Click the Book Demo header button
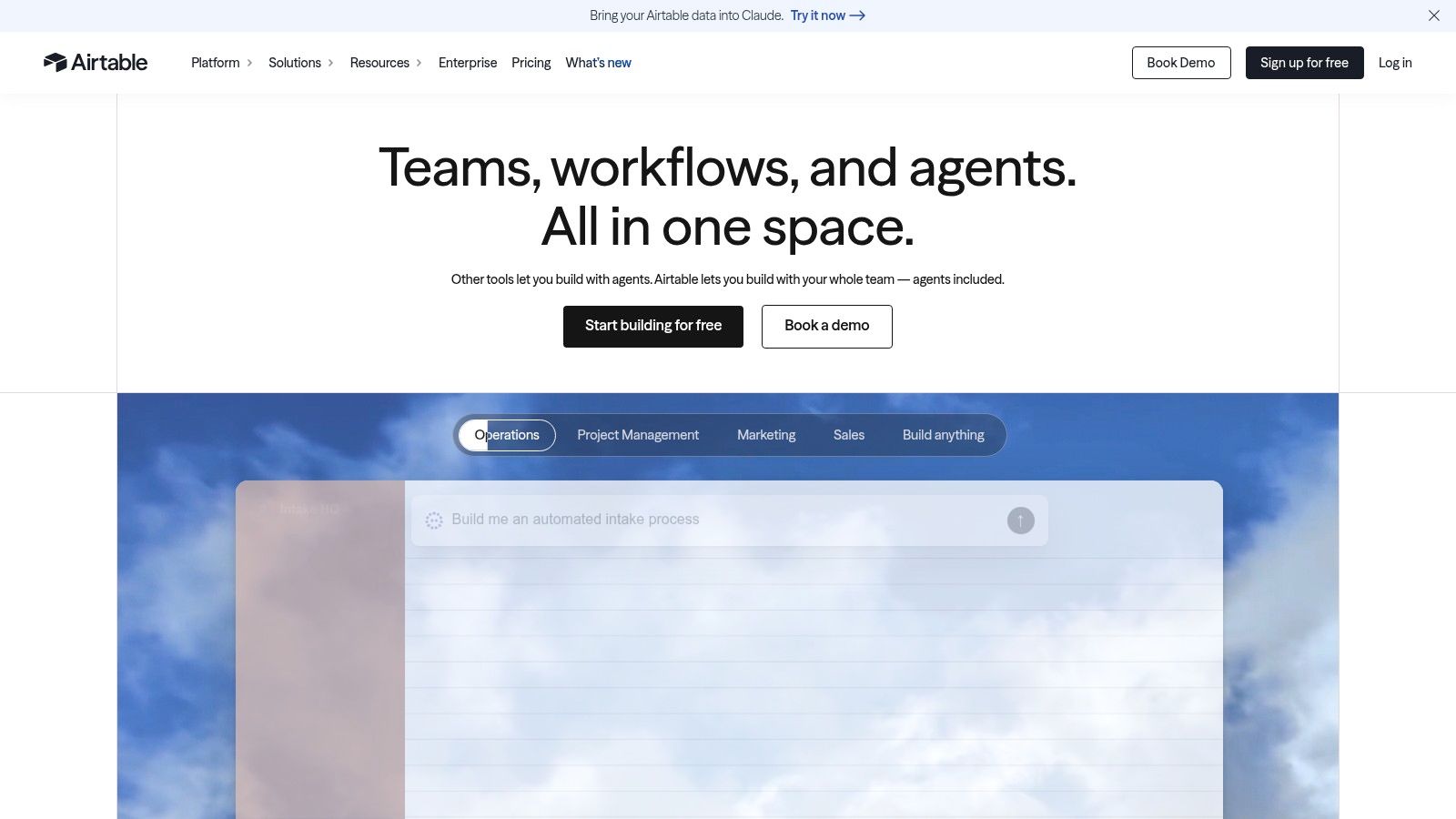This screenshot has width=1456, height=819. point(1181,63)
